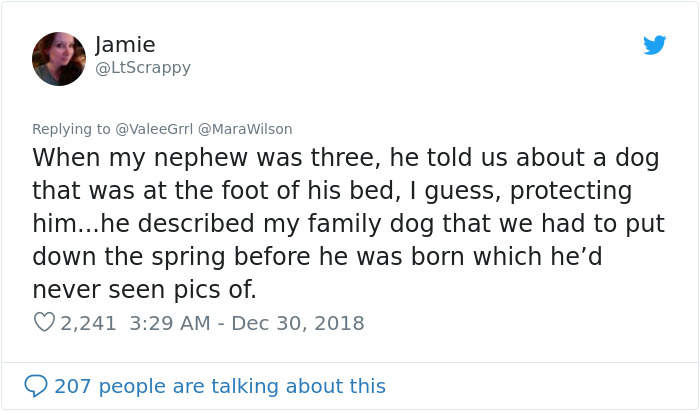700x411 pixels.
Task: Click the 2,241 likes count
Action: click(x=88, y=323)
